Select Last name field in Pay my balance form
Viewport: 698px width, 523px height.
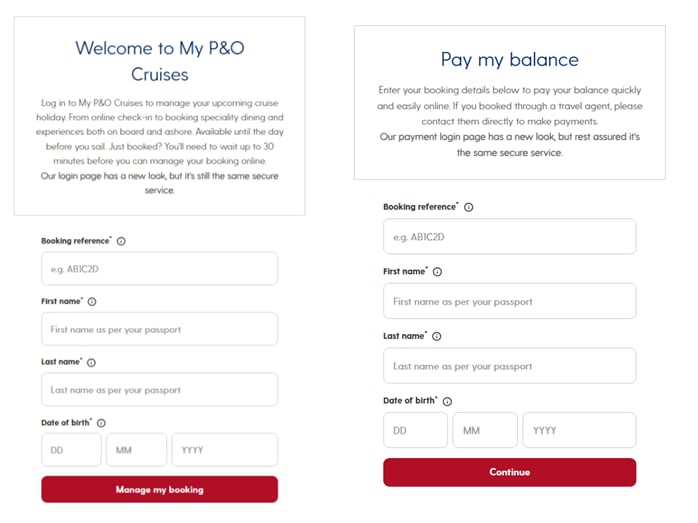pos(509,365)
